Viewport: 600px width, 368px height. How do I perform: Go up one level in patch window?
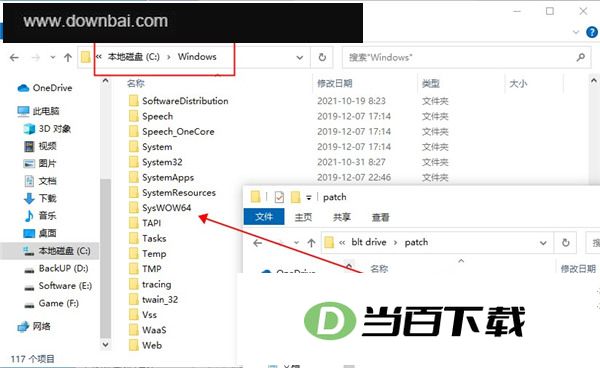[x=311, y=243]
